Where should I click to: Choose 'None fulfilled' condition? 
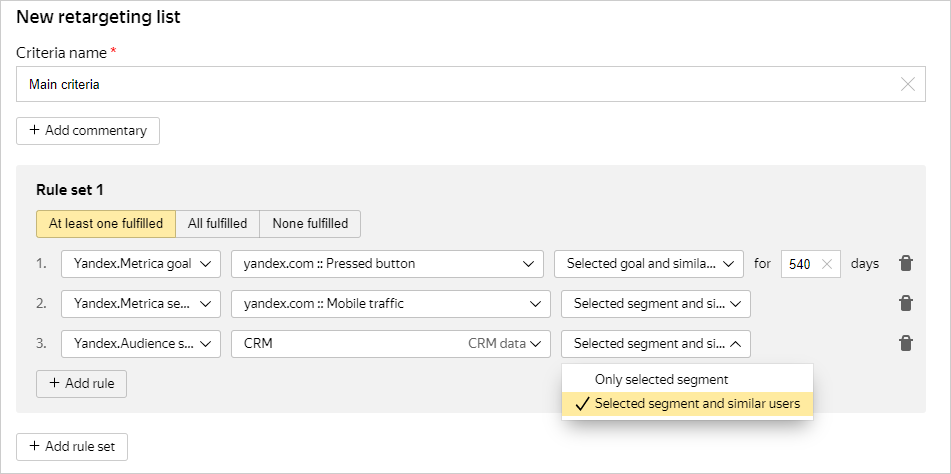pos(310,224)
